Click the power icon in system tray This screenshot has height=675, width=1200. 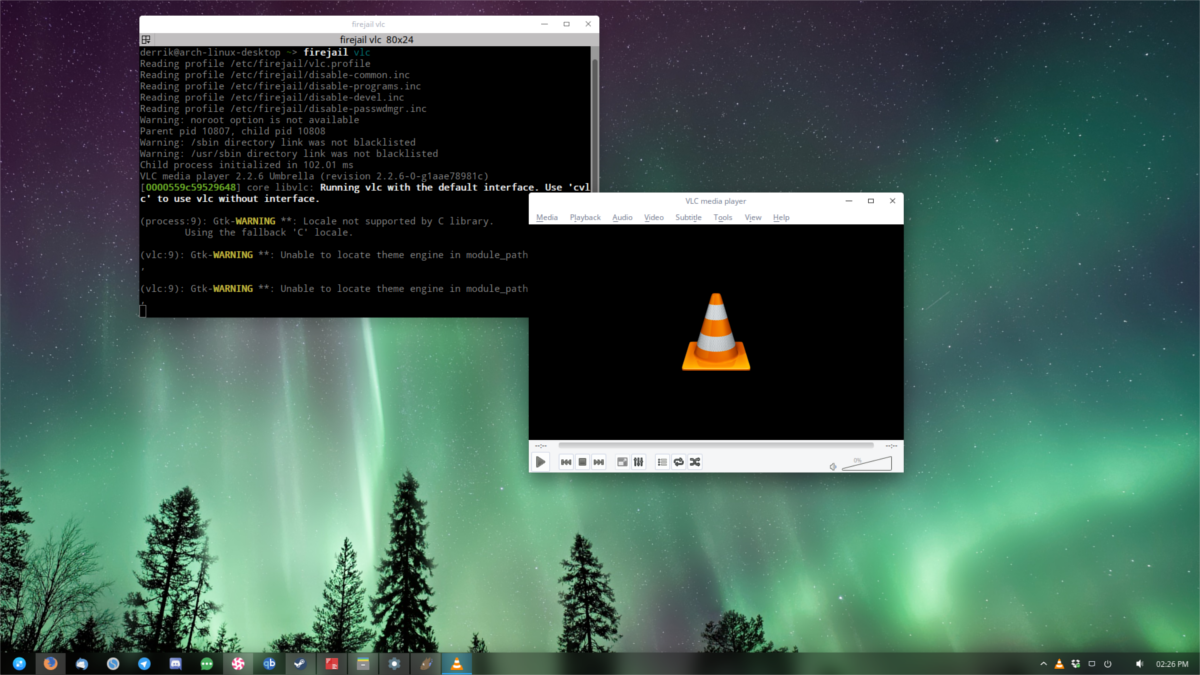click(1107, 664)
